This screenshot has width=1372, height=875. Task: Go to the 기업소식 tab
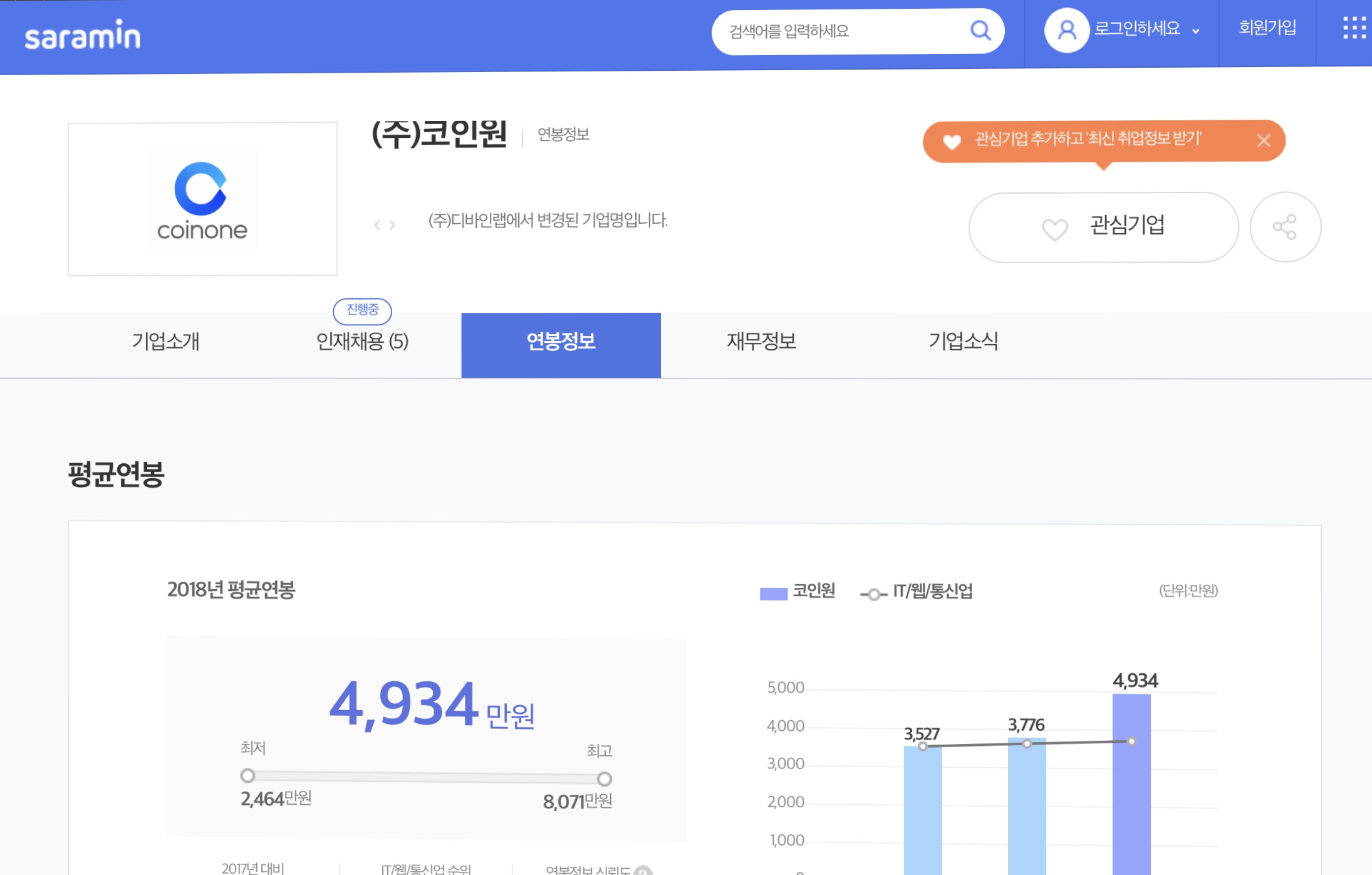963,342
